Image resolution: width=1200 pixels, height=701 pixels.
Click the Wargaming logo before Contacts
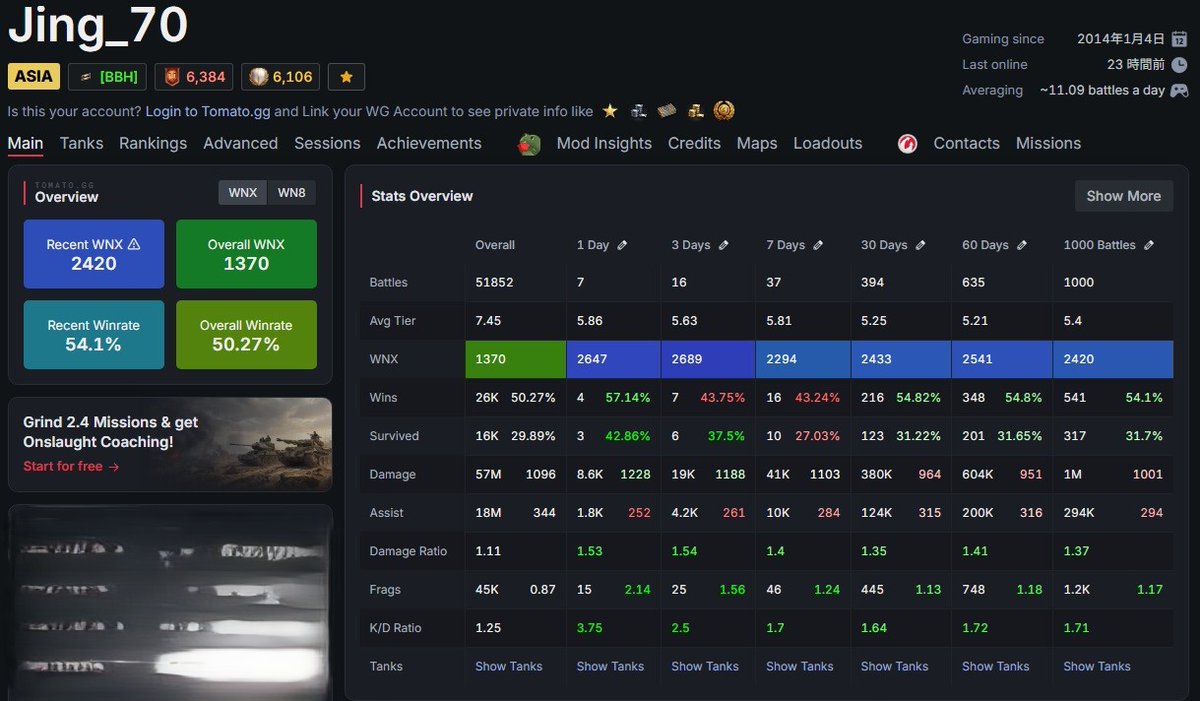point(908,144)
